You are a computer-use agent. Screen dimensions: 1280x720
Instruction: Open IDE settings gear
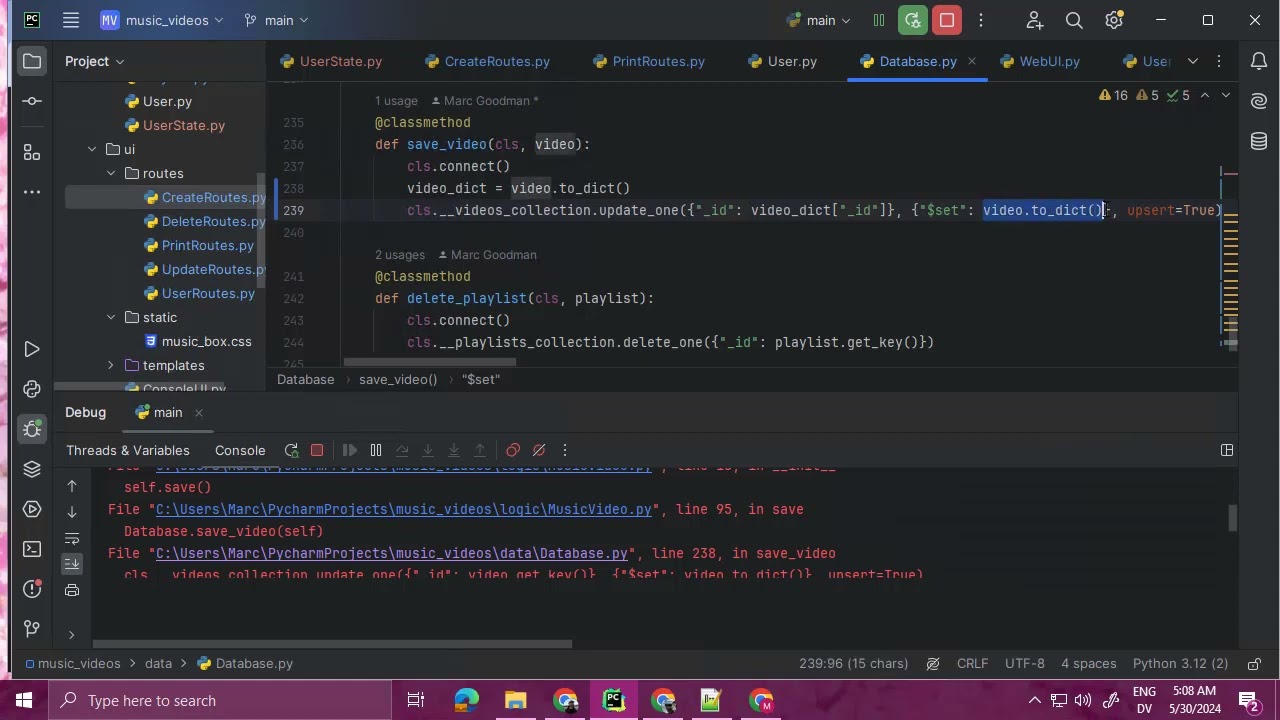coord(1114,20)
